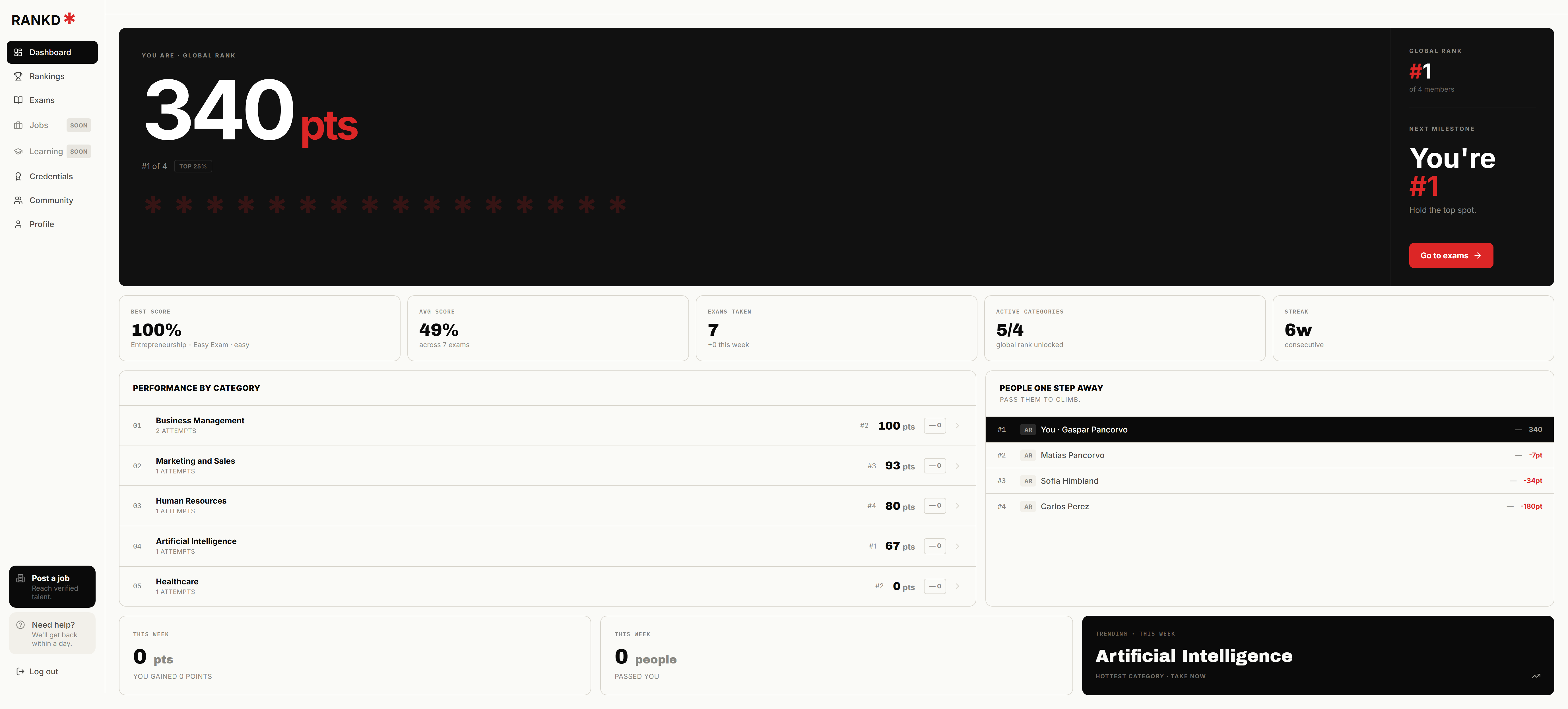The width and height of the screenshot is (1568, 709).
Task: Click the "PEOPLE ONE STEP AWAY" heading
Action: (x=1051, y=388)
